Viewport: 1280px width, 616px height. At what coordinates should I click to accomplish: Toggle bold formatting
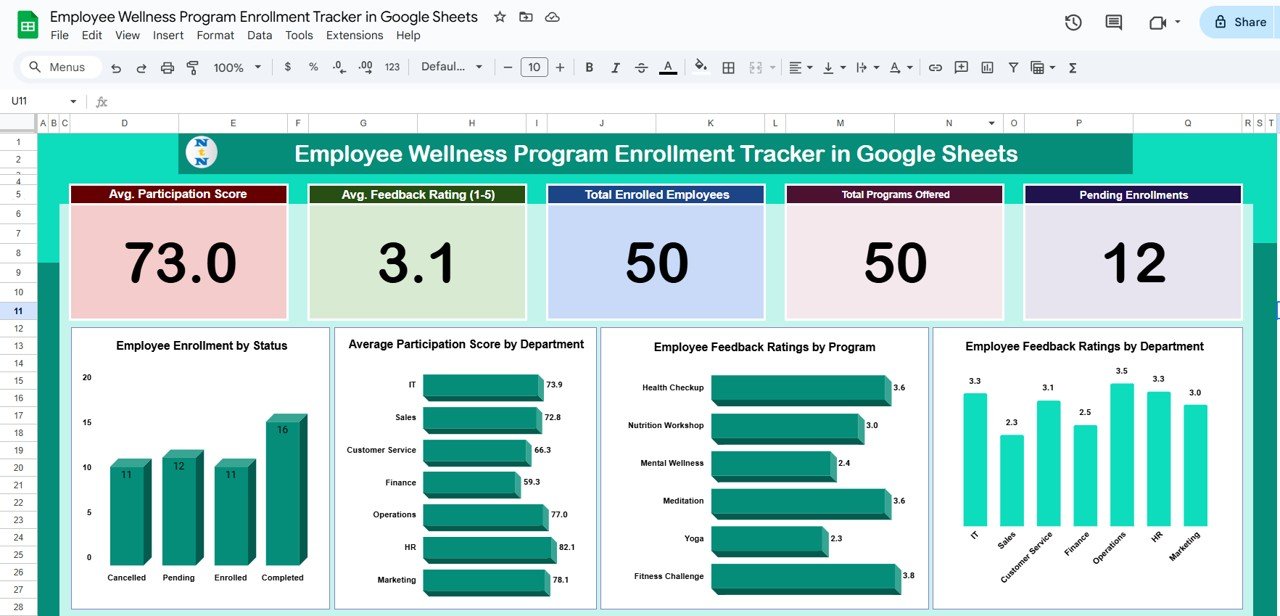[x=589, y=67]
